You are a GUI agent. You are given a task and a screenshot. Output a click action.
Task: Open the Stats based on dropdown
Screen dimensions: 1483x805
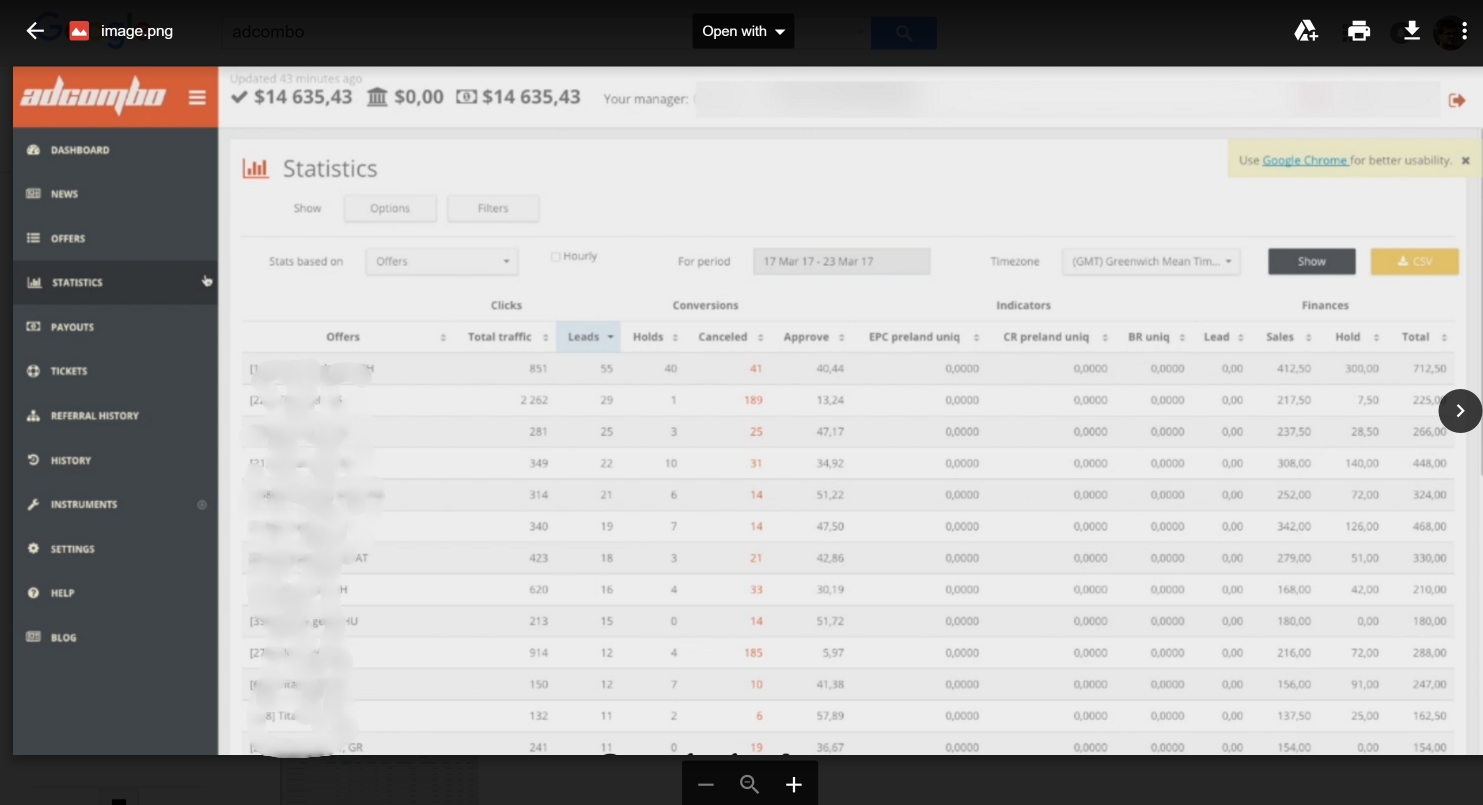click(441, 261)
